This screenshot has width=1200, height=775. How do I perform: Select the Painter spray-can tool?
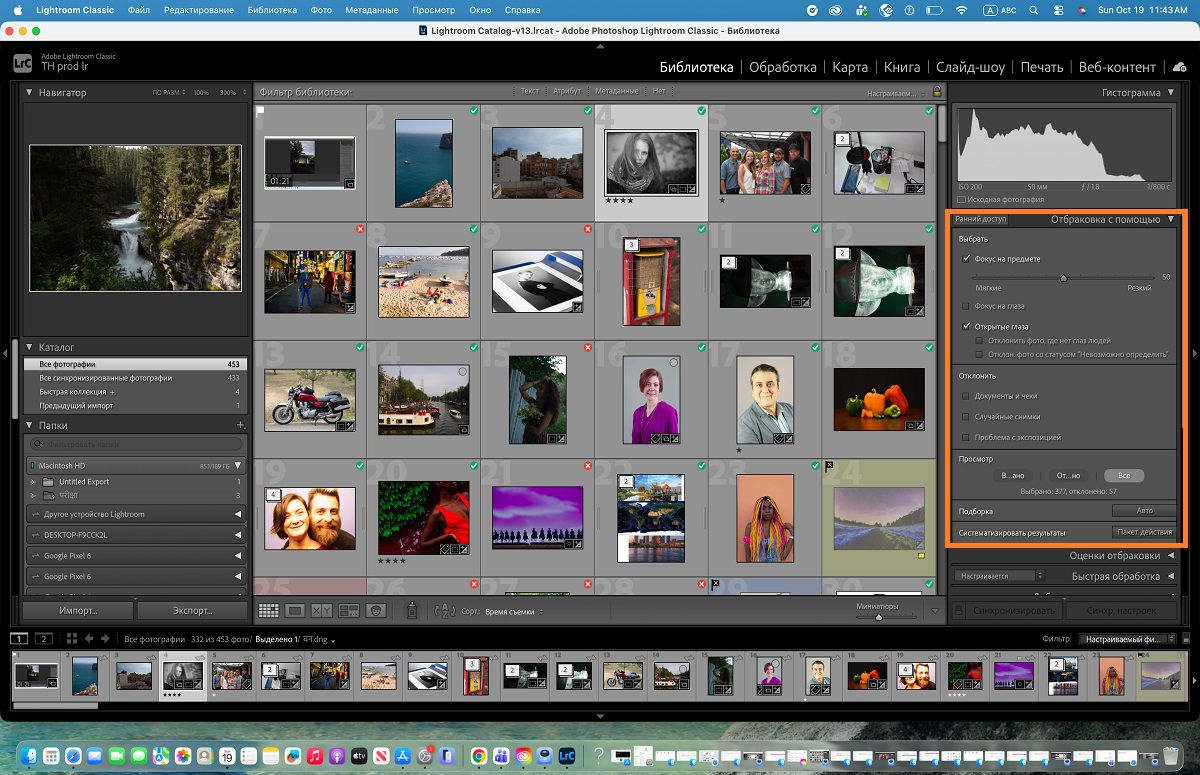click(411, 611)
